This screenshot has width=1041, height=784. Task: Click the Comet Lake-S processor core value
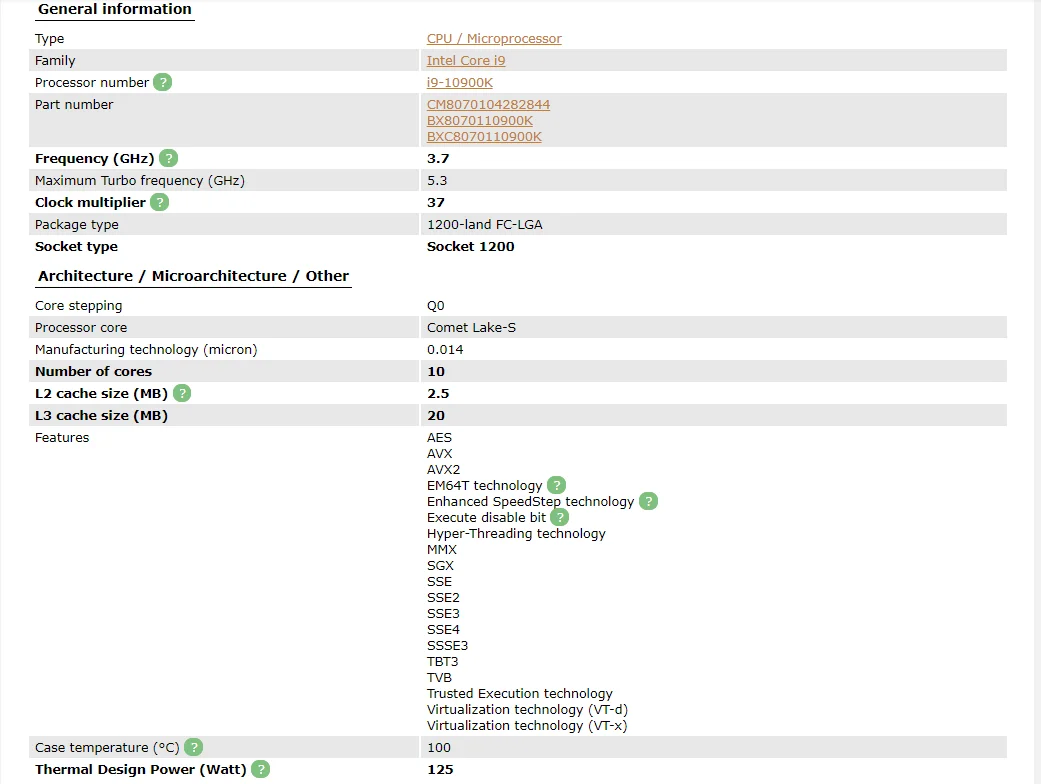click(471, 327)
